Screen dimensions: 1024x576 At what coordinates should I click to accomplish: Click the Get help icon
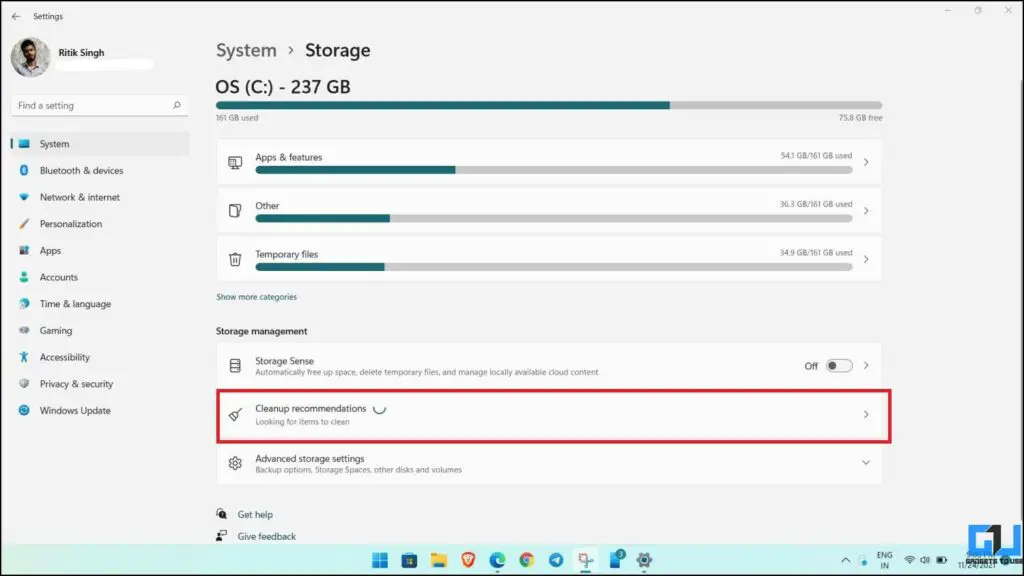pyautogui.click(x=223, y=514)
